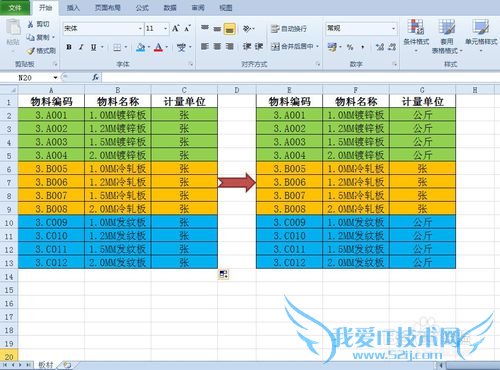Open the Font Color dropdown arrow
Image resolution: width=500 pixels, height=370 pixels.
pos(167,47)
